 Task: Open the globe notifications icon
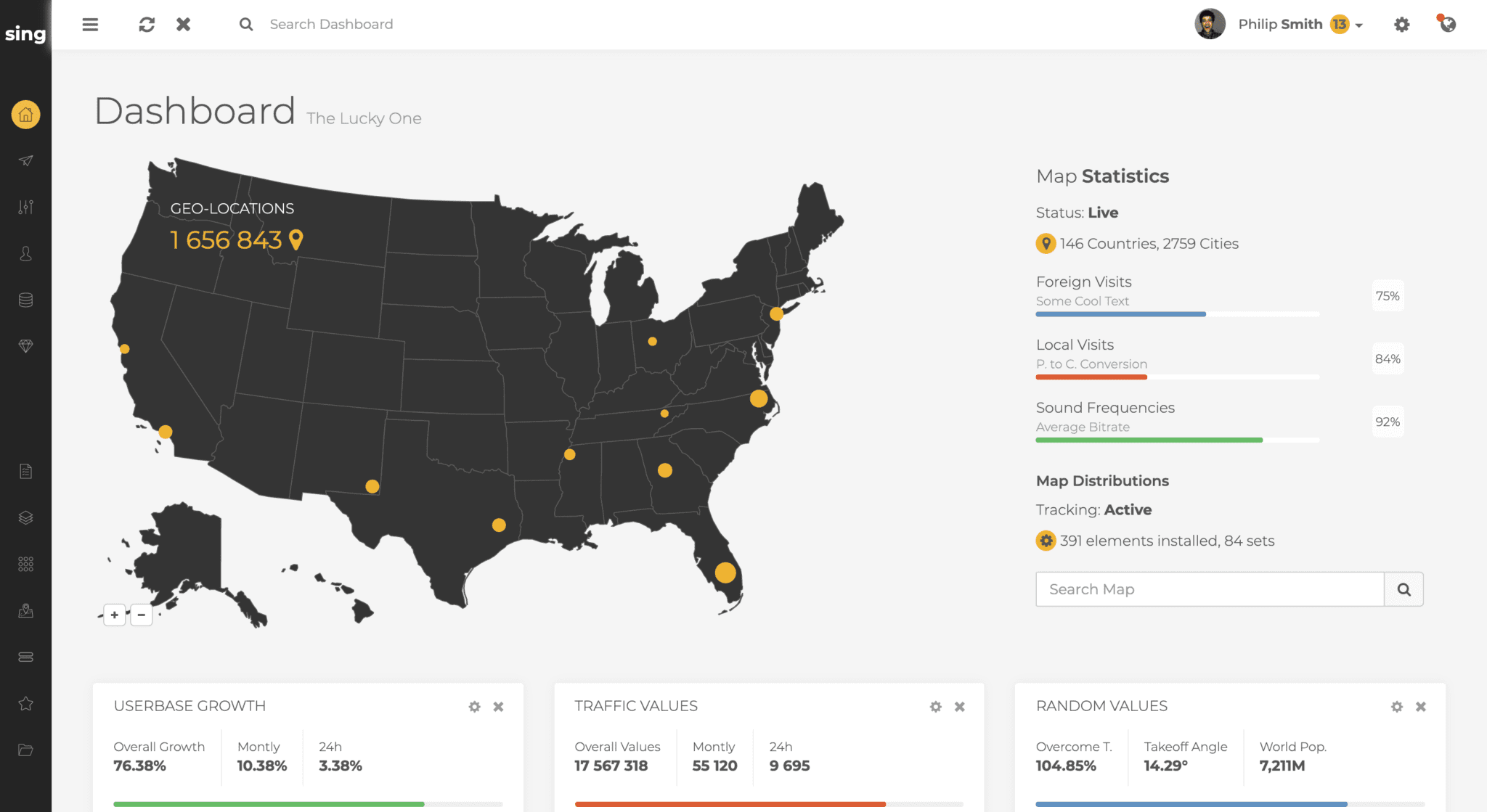[x=1447, y=24]
